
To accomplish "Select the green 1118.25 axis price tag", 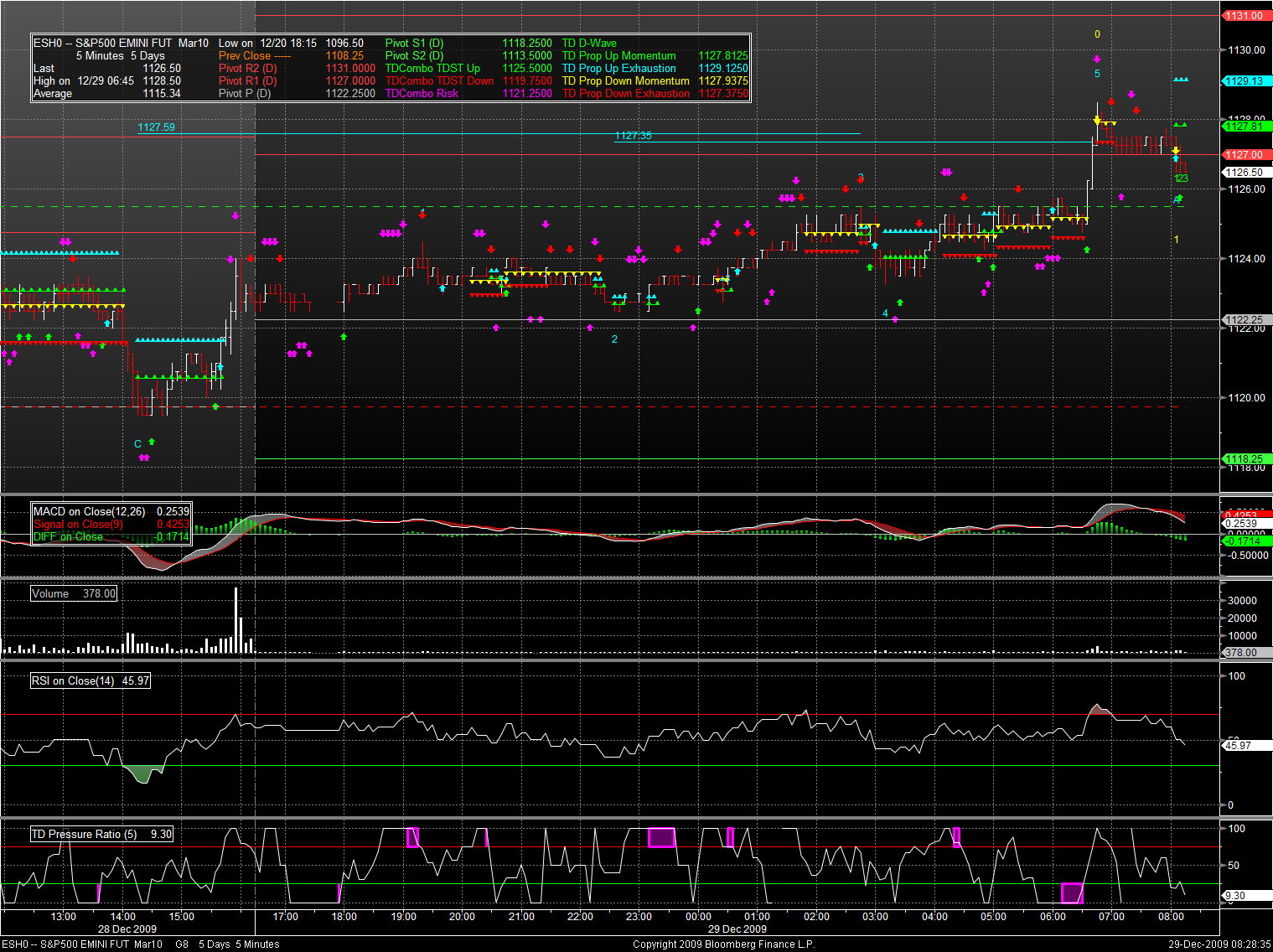I will pyautogui.click(x=1245, y=459).
